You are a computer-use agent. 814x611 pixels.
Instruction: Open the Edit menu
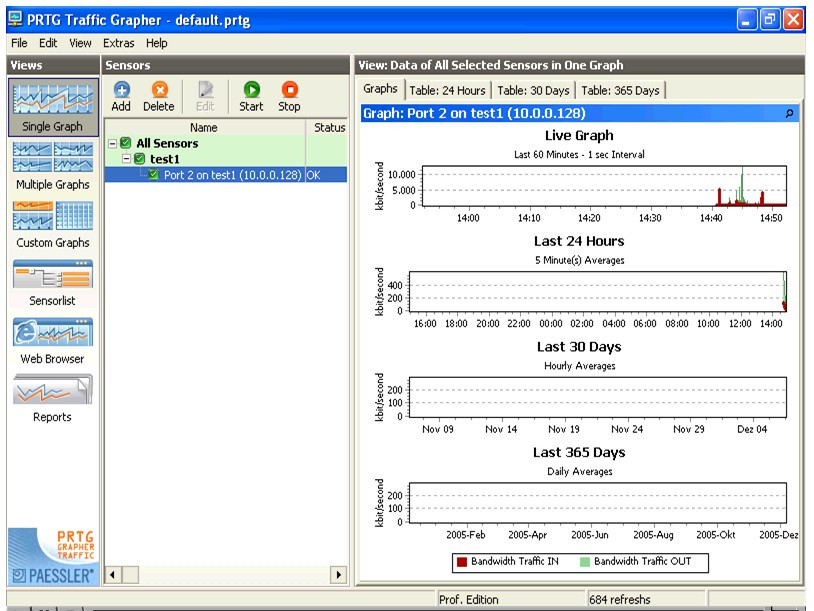[48, 43]
